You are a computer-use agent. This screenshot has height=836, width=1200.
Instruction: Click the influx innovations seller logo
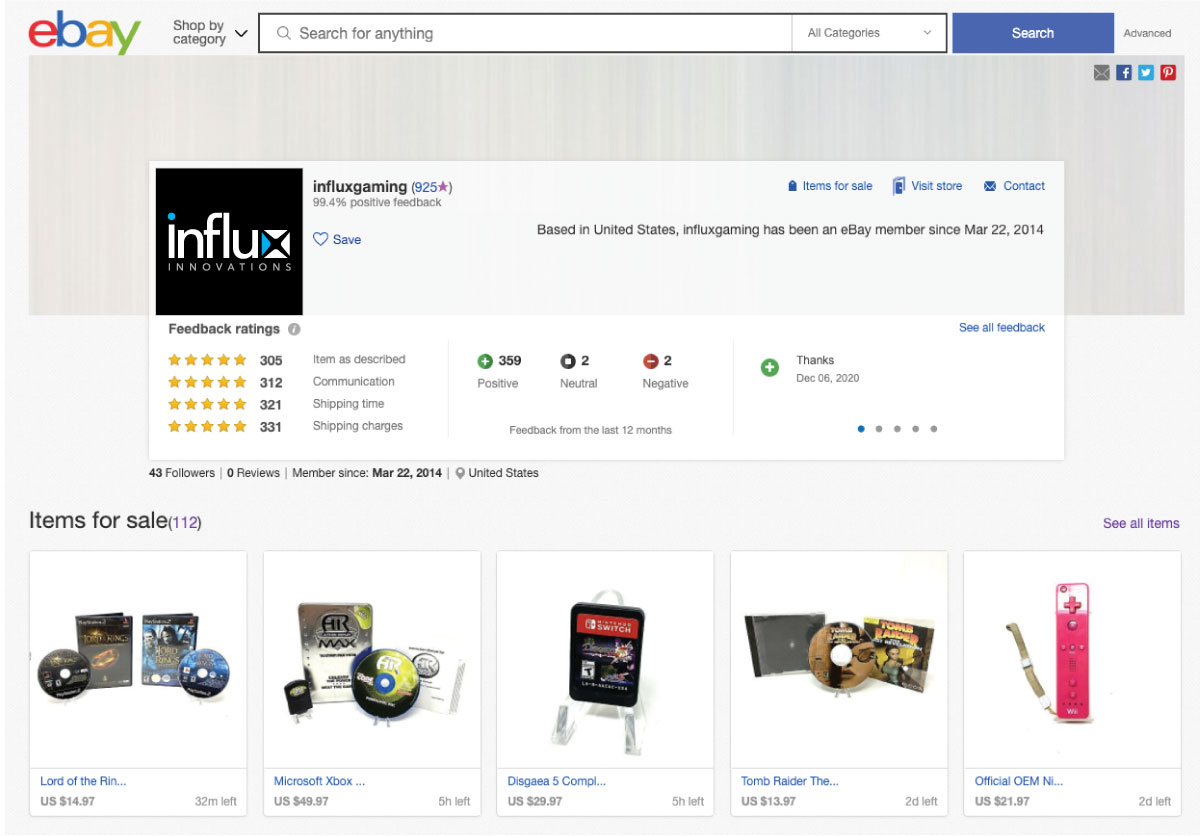[229, 242]
